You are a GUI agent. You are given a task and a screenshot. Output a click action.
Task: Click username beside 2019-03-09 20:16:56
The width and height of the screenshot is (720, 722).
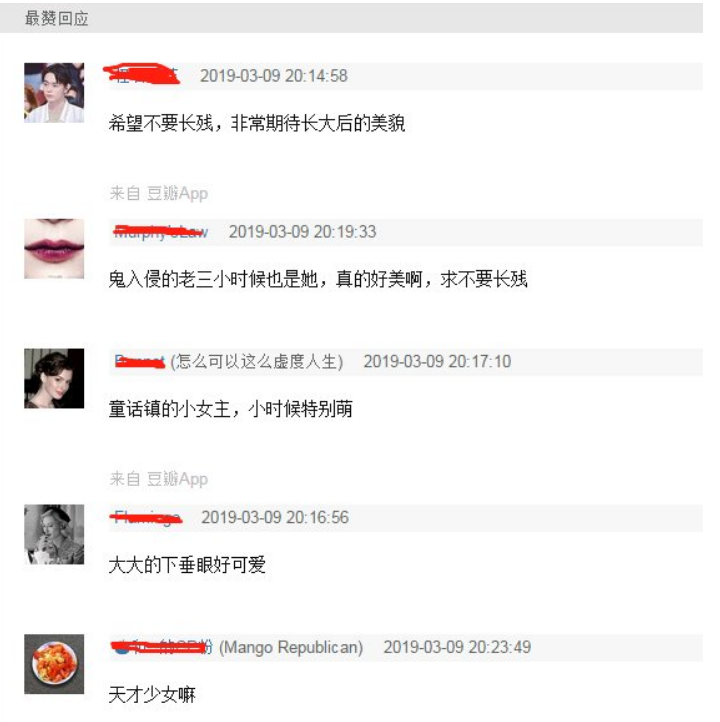(147, 518)
